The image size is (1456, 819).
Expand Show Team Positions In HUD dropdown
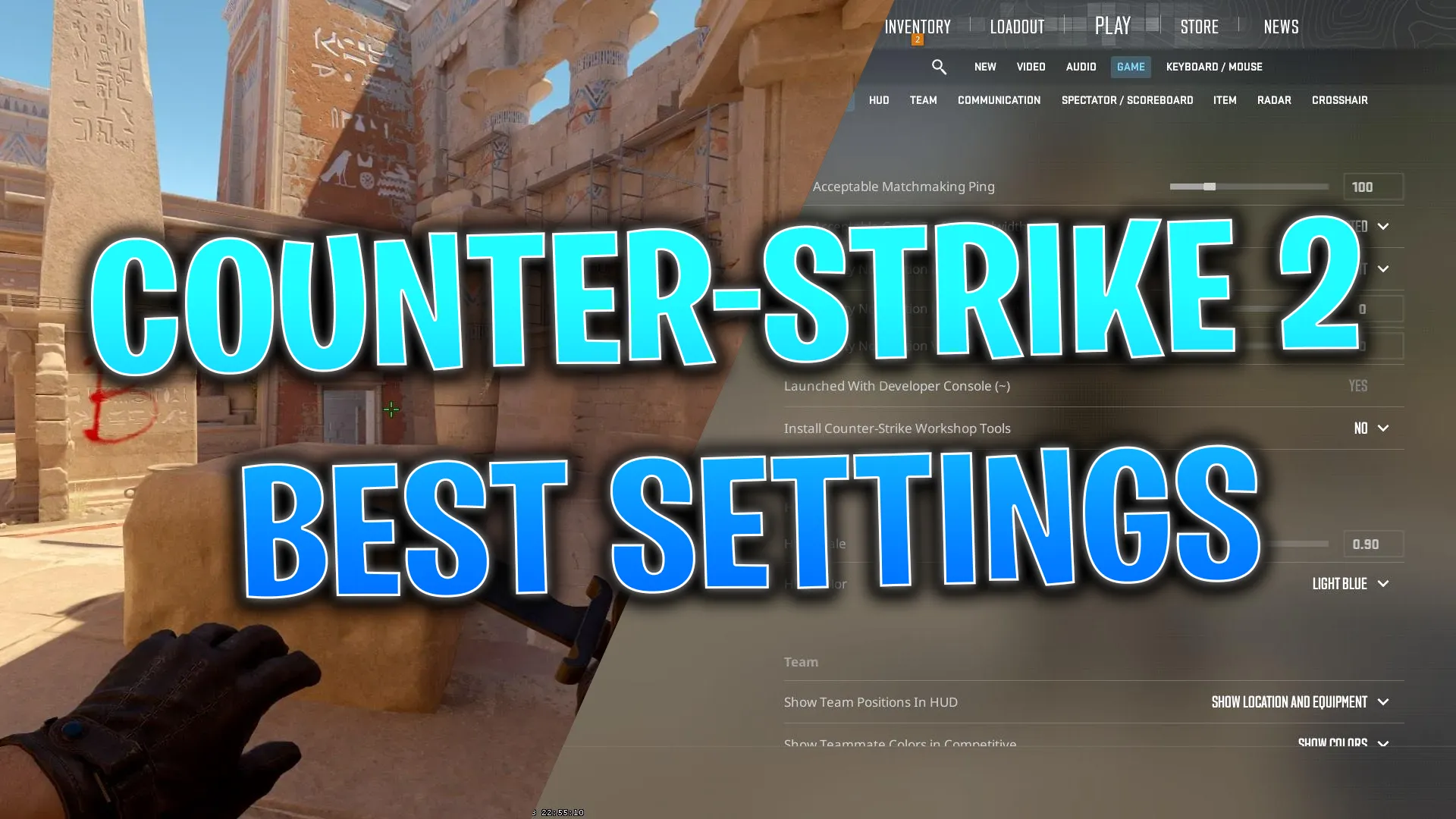[x=1383, y=701]
